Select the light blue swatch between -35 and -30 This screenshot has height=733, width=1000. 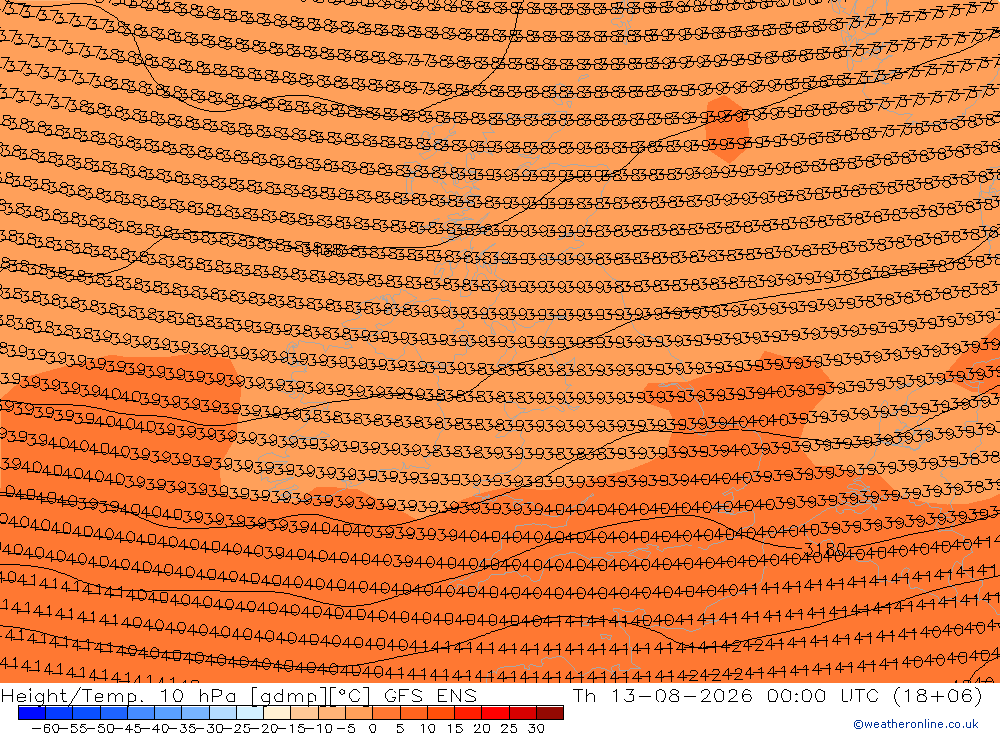coord(196,713)
